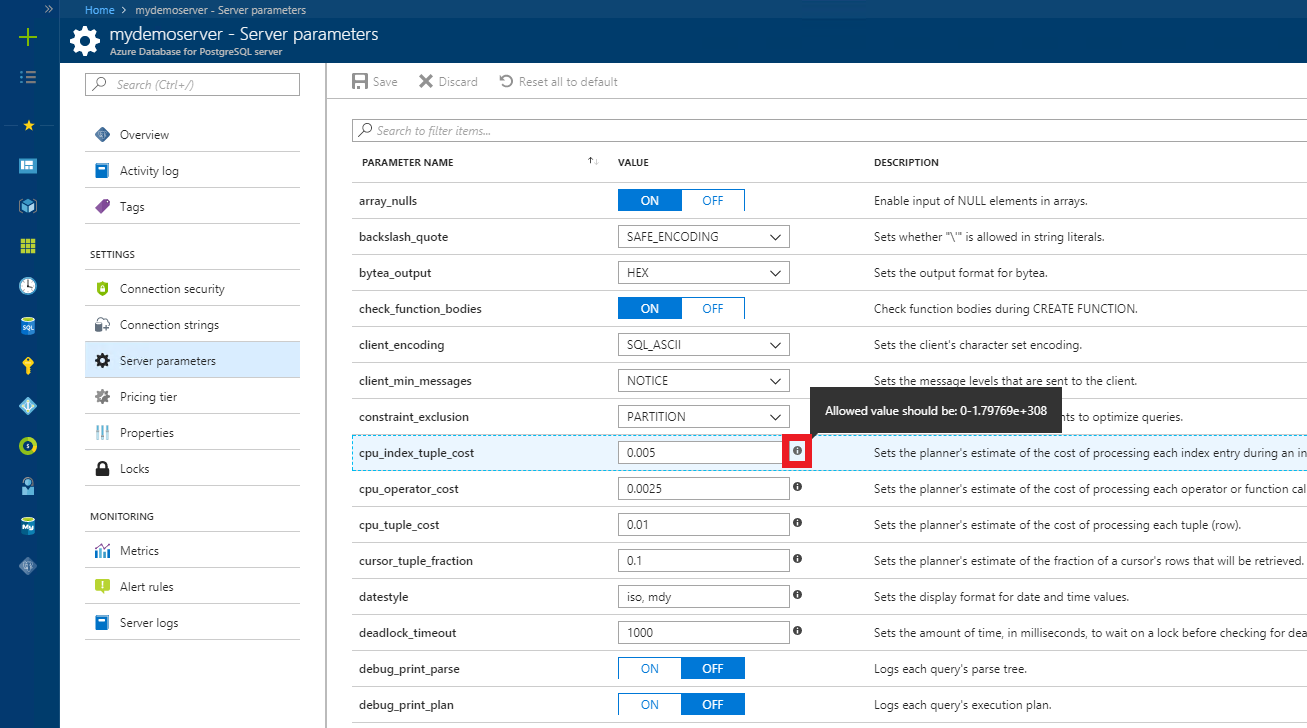Click the yellow key icon in left rail
1307x728 pixels.
tap(28, 365)
